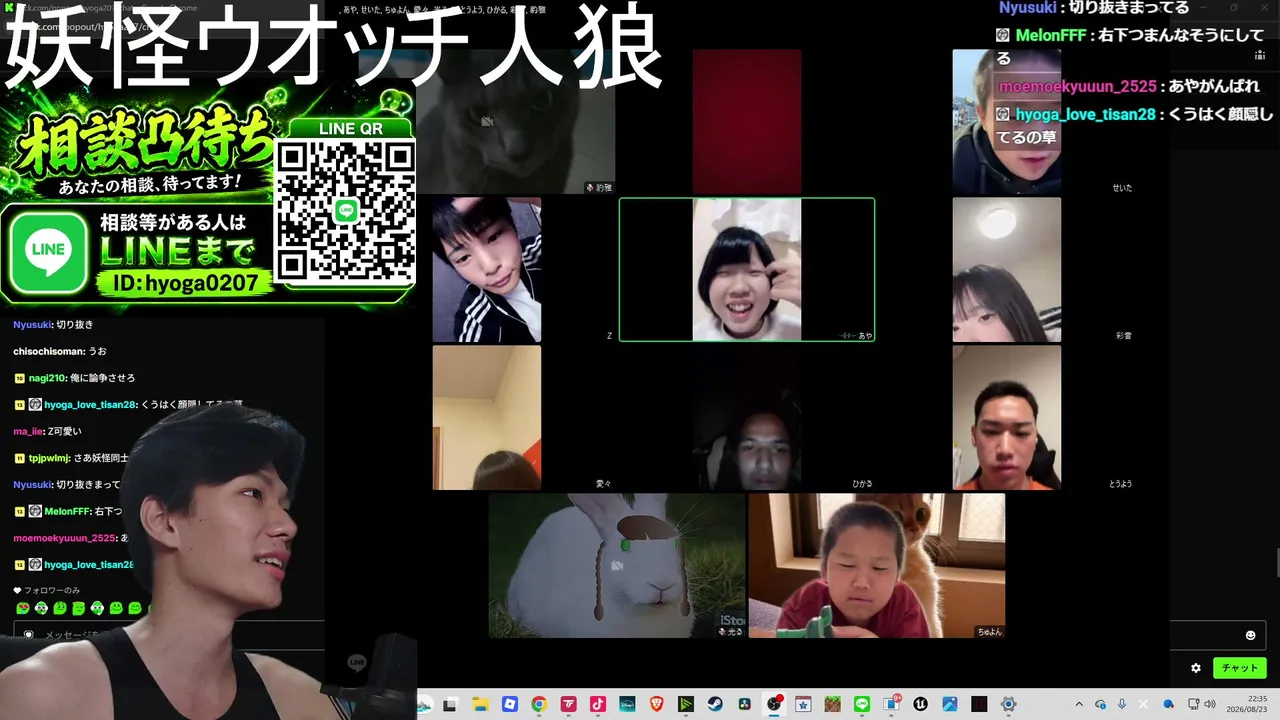1280x720 pixels.
Task: Open the Microsoft Store icon with notification badge
Action: point(891,704)
